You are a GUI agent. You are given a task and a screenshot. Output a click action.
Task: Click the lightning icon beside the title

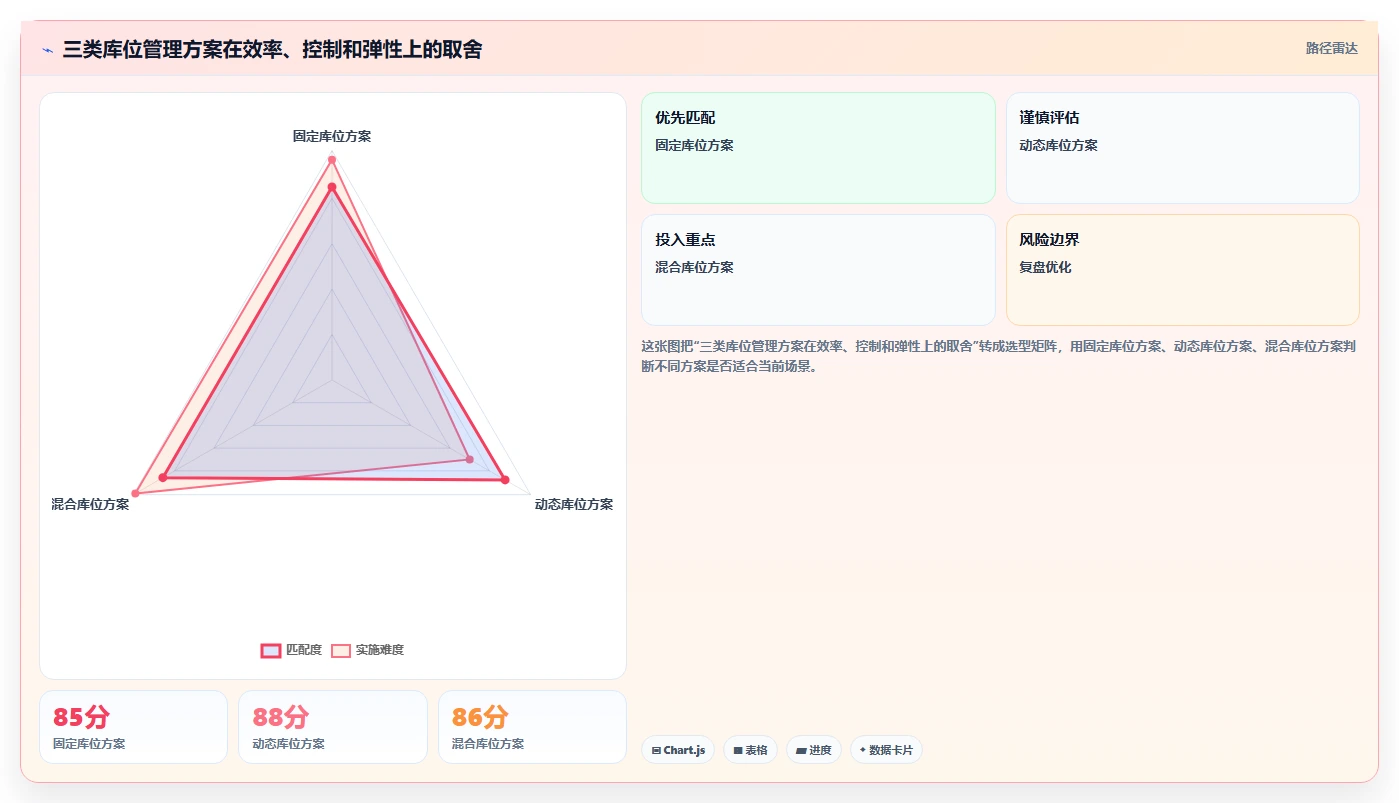click(x=47, y=49)
